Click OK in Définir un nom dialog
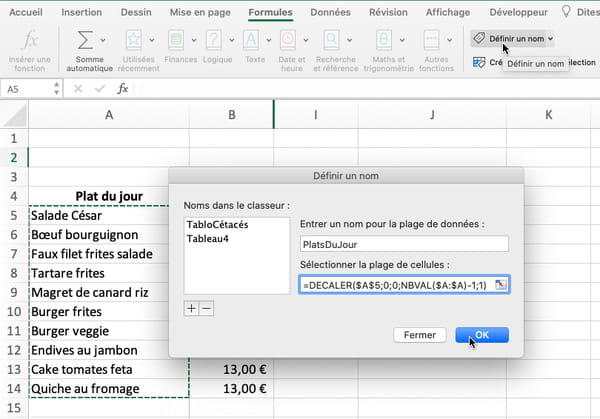 pos(482,335)
